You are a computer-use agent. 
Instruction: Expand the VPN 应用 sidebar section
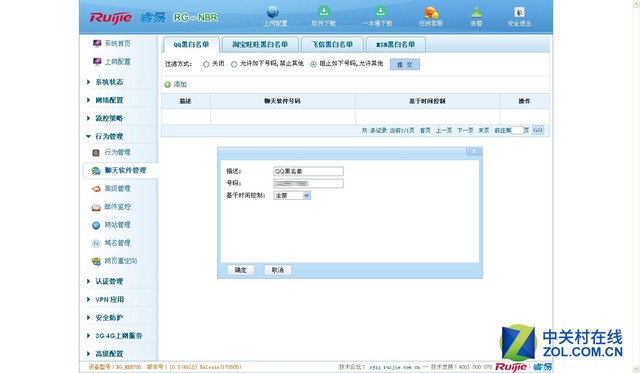109,299
